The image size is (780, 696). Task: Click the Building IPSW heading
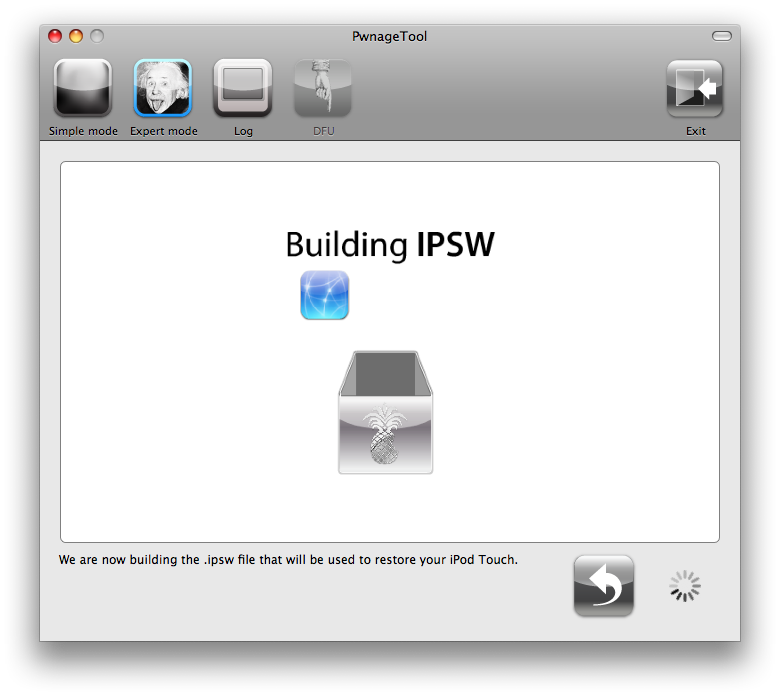coord(390,245)
